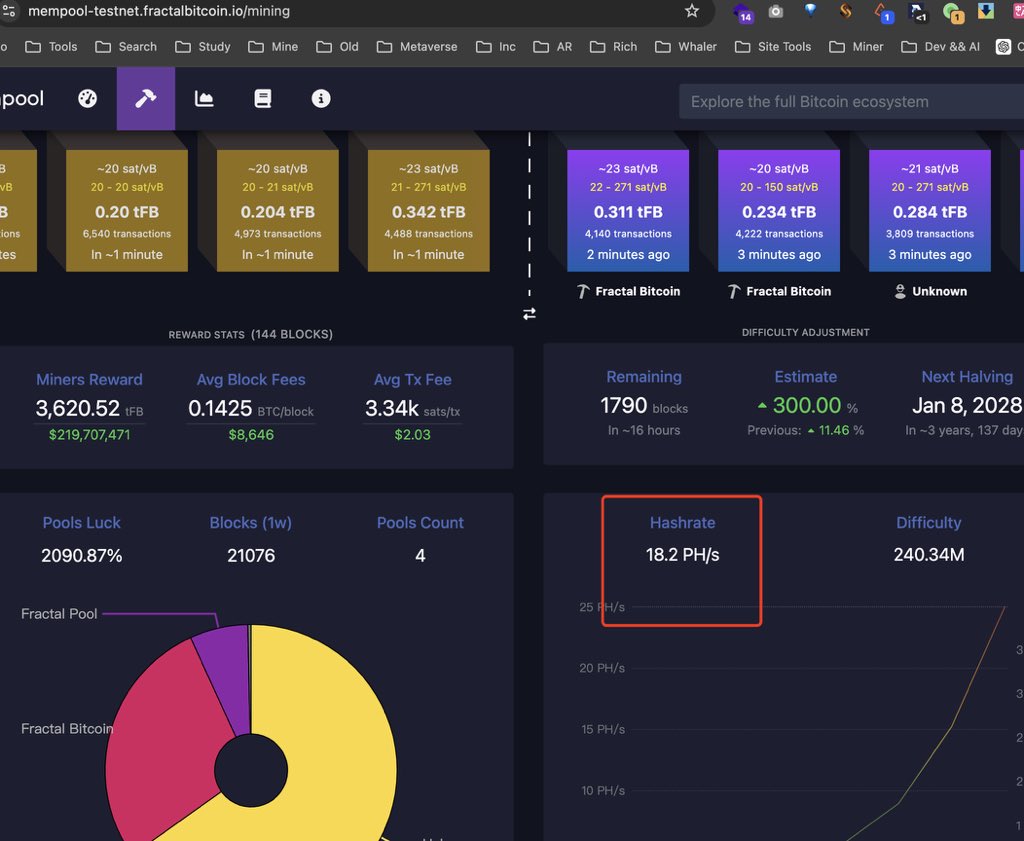Open mempool block with 4,488 transactions
Viewport: 1024px width, 841px height.
(x=428, y=210)
